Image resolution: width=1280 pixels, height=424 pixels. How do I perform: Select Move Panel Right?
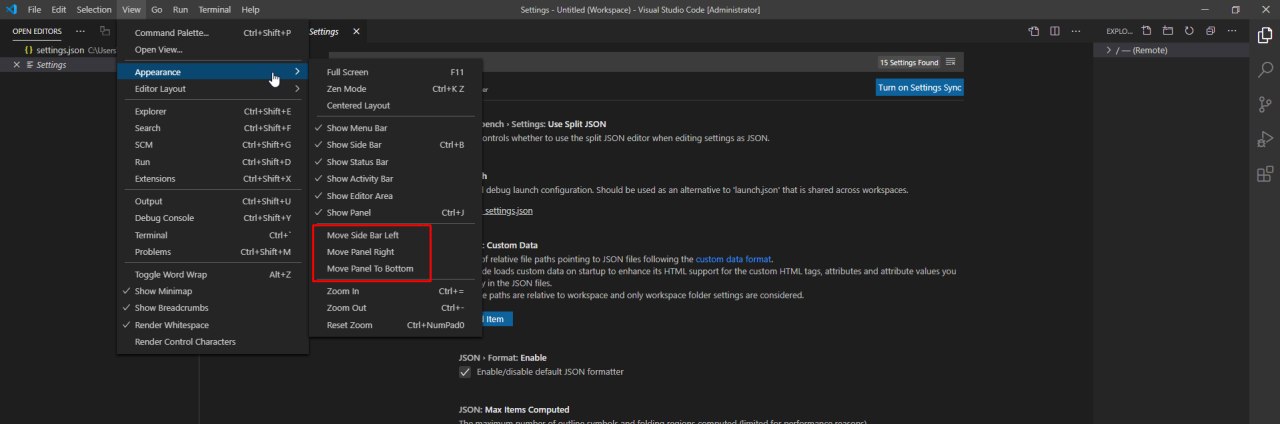click(x=360, y=252)
